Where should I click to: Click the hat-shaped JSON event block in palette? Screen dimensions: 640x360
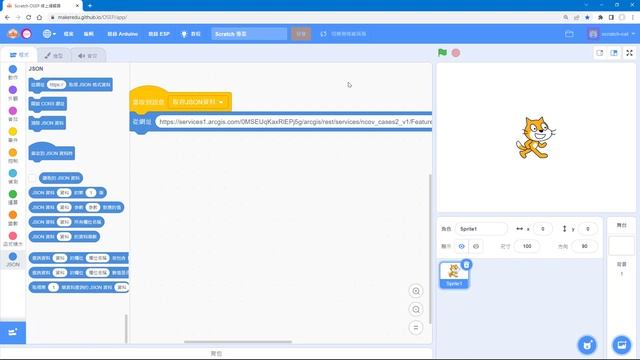pyautogui.click(x=51, y=152)
